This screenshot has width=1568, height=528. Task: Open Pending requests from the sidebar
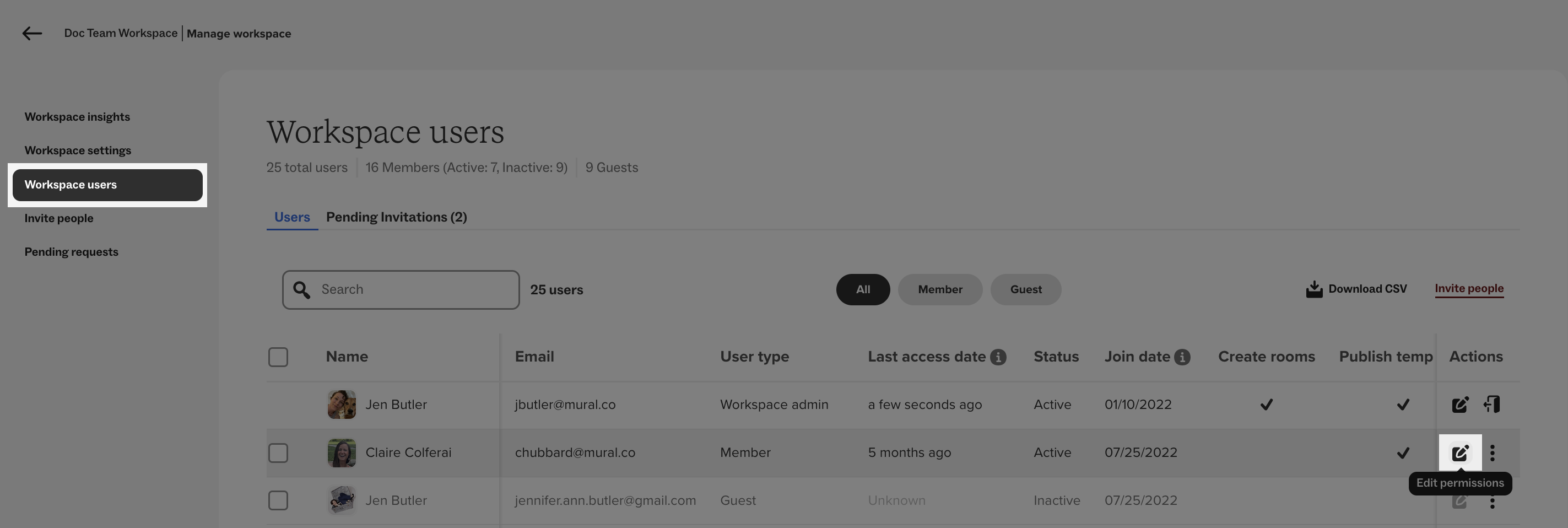[71, 251]
